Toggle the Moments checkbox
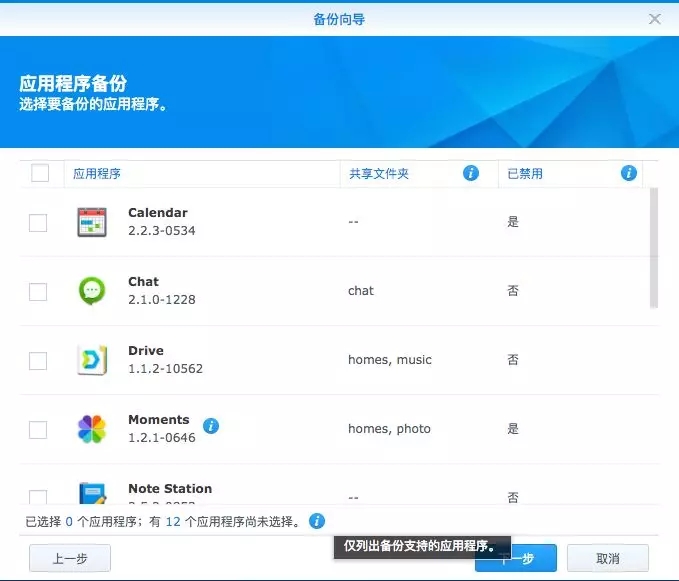 click(38, 430)
